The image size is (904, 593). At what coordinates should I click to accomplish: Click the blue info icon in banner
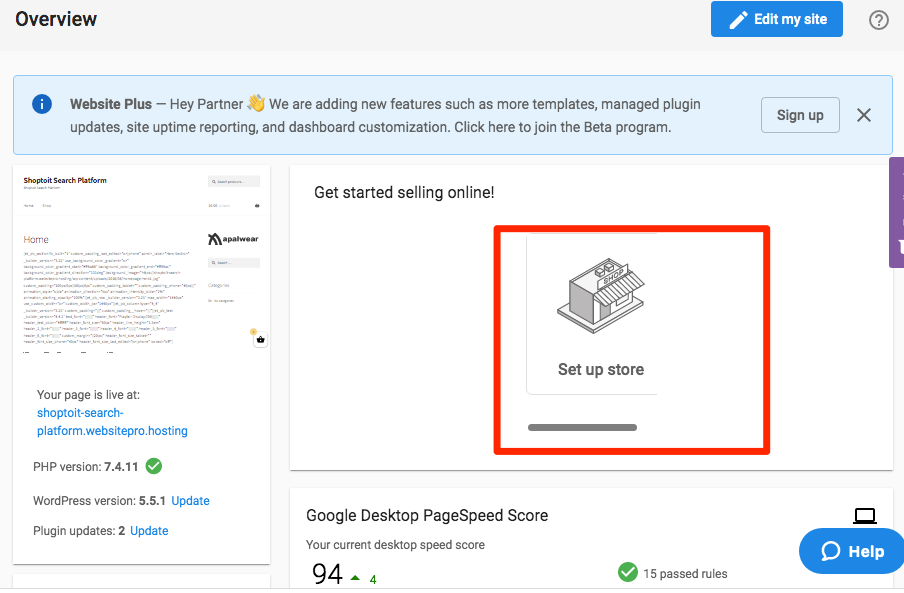(x=42, y=104)
